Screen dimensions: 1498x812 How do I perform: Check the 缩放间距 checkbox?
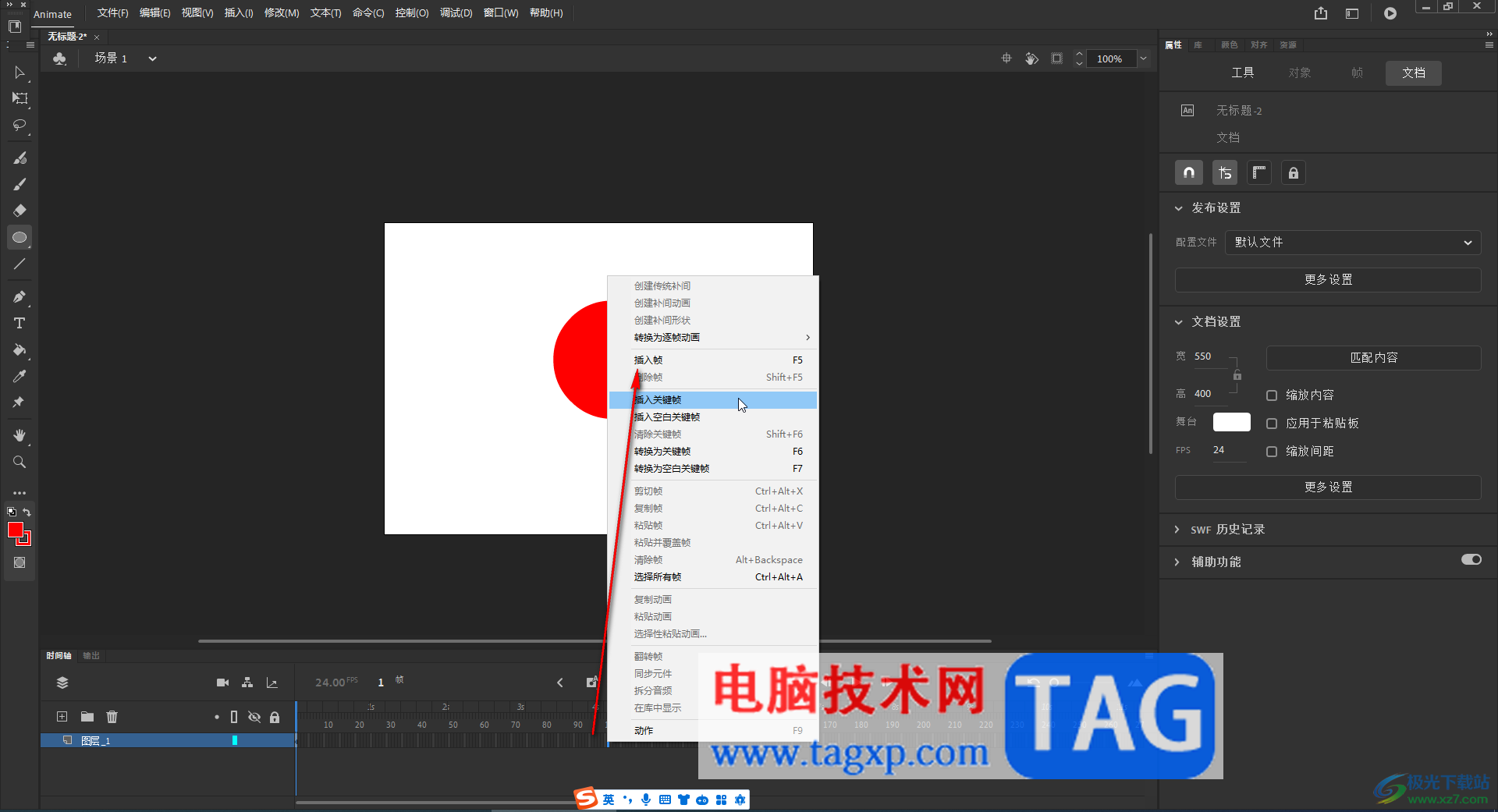pyautogui.click(x=1272, y=452)
